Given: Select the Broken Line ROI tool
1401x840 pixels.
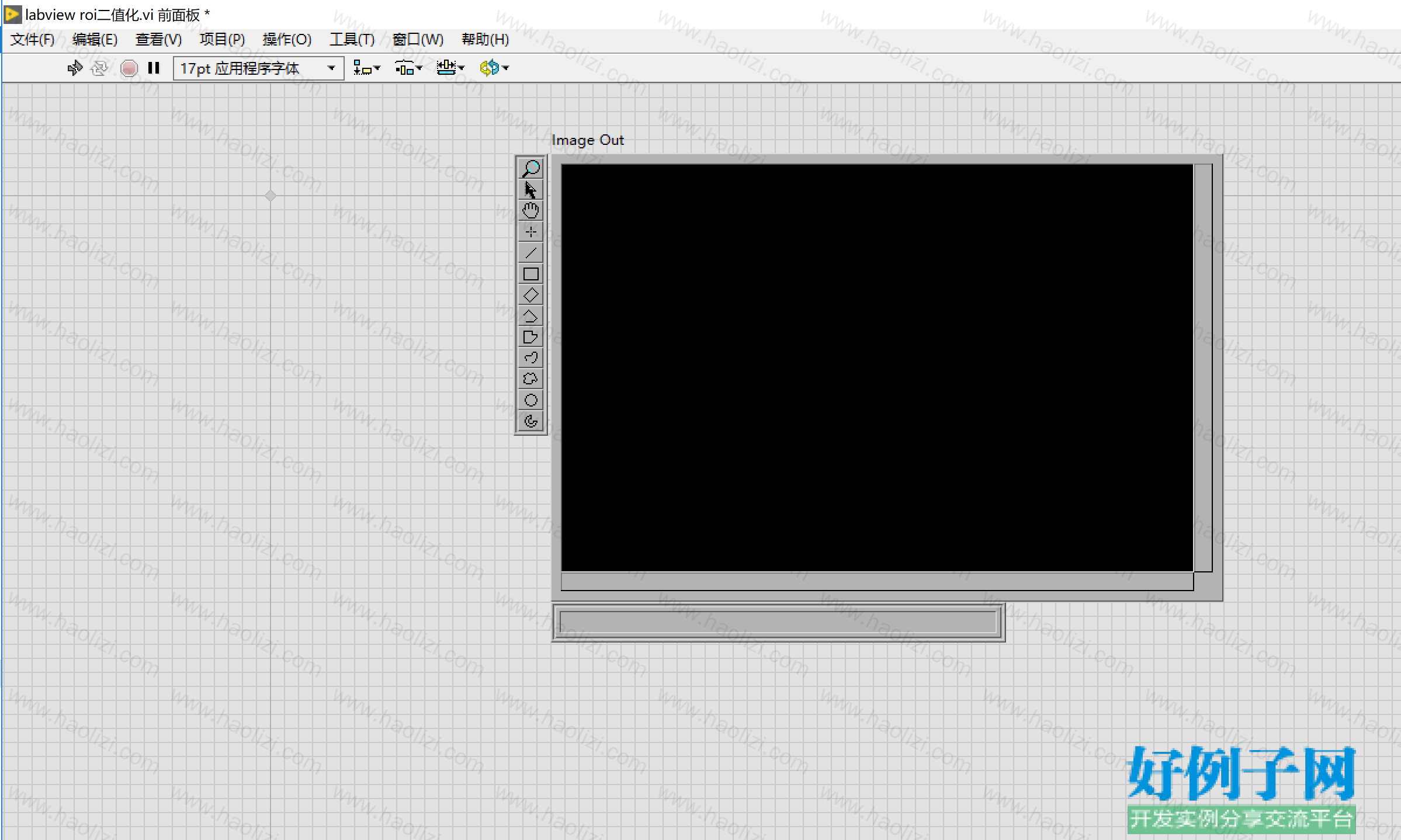Looking at the screenshot, I should click(530, 315).
